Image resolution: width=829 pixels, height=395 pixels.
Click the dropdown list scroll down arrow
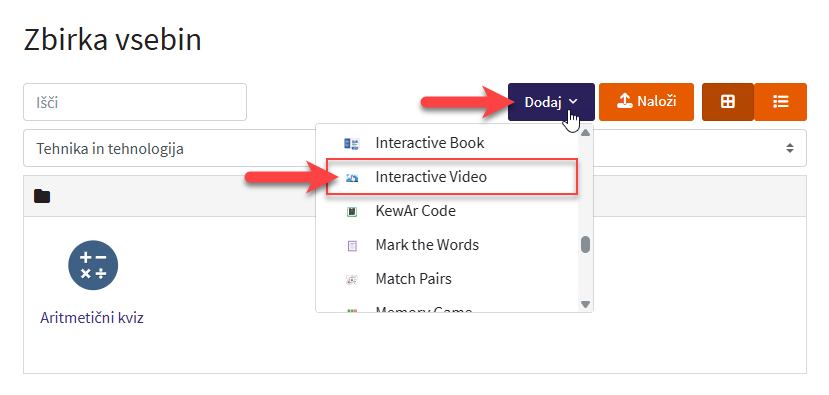[x=585, y=304]
